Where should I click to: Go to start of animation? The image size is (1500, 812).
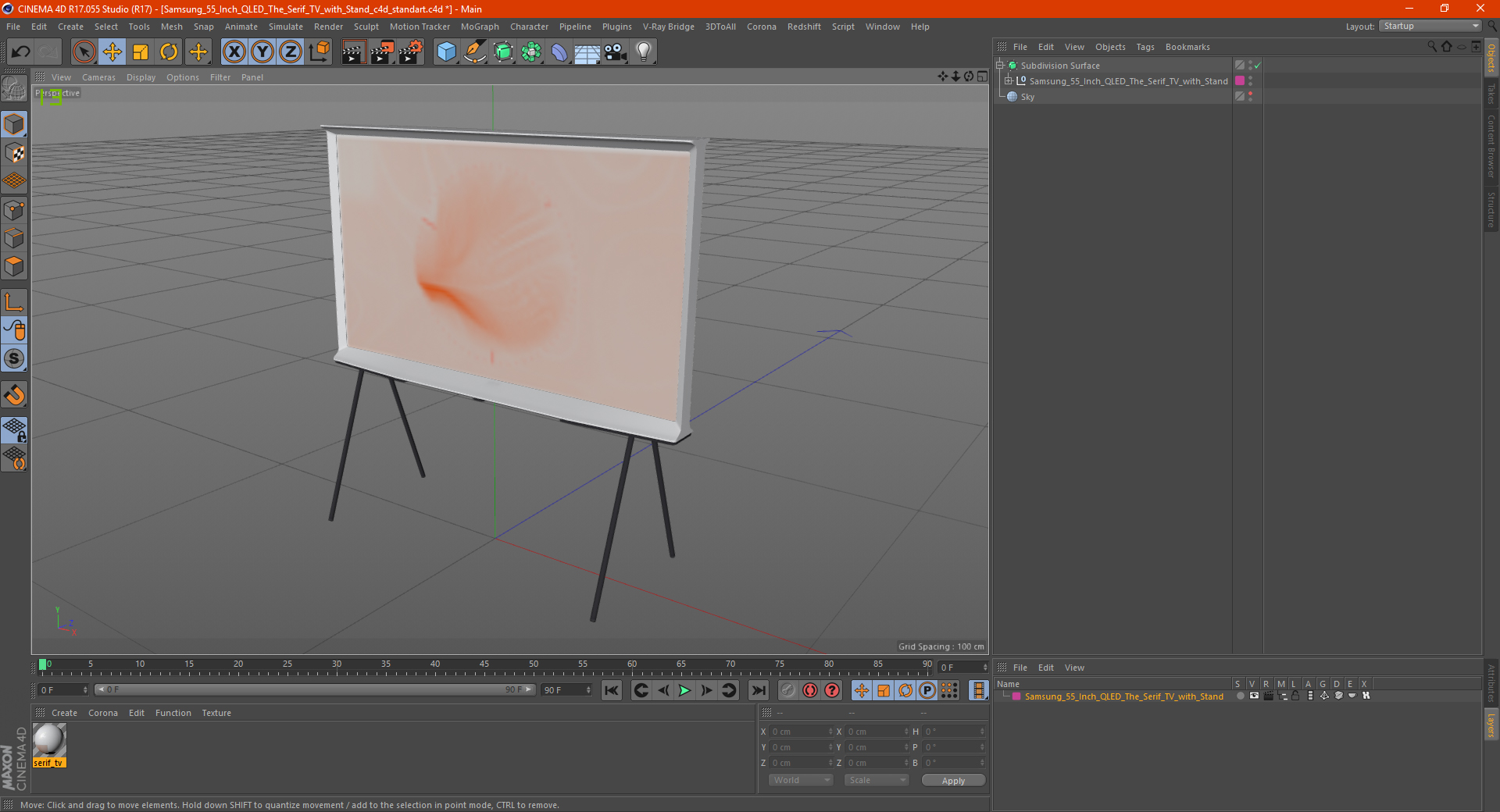pos(612,690)
